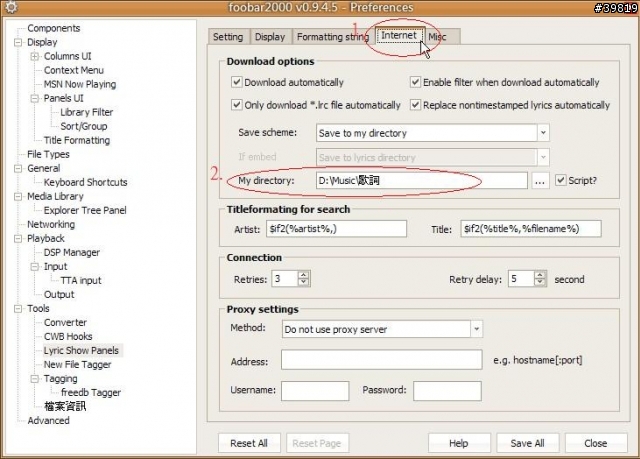Image resolution: width=640 pixels, height=459 pixels.
Task: Select Sort/Group in the tree
Action: (84, 126)
